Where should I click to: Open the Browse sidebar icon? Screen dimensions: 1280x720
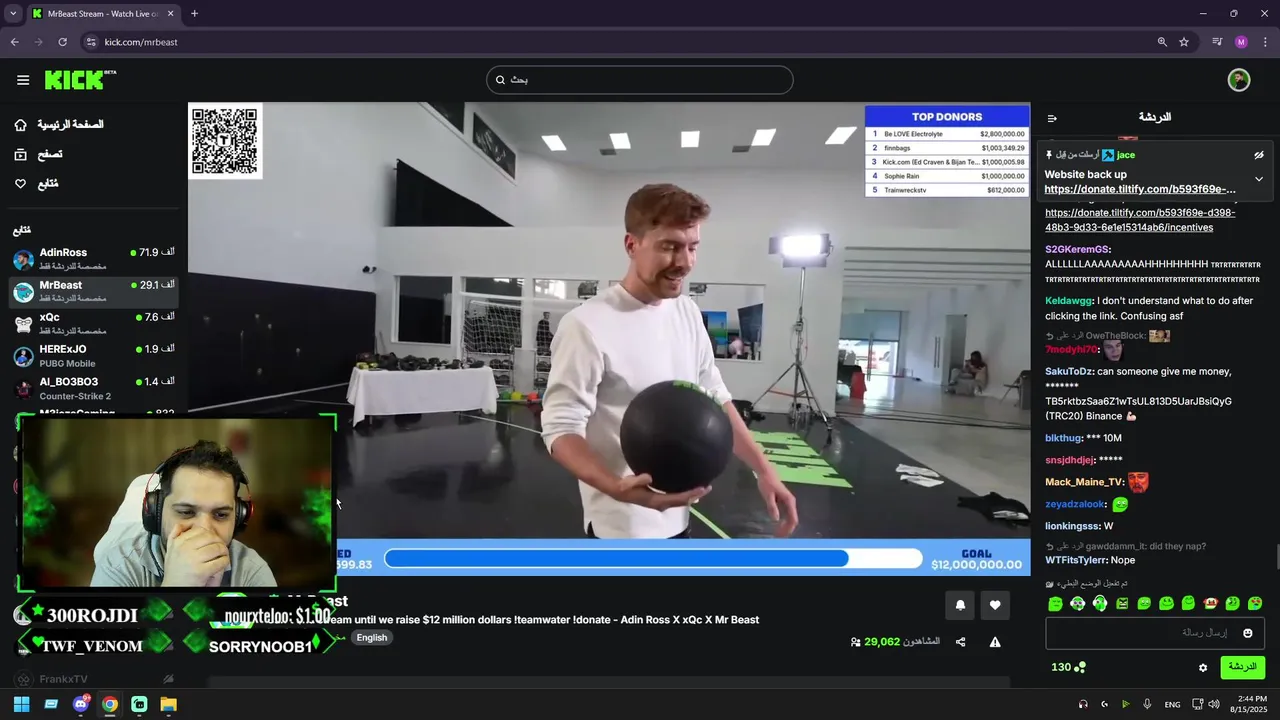20,154
